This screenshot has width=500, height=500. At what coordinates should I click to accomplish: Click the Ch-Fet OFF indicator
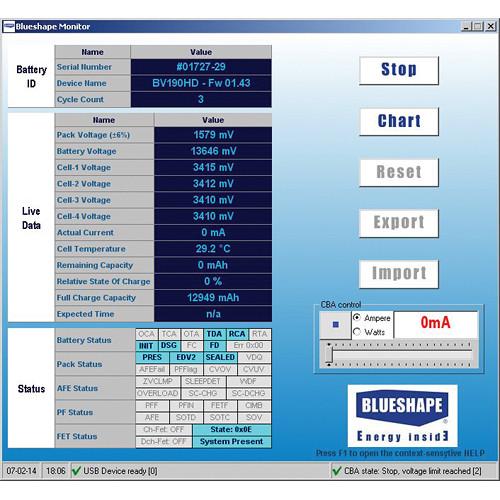point(164,430)
